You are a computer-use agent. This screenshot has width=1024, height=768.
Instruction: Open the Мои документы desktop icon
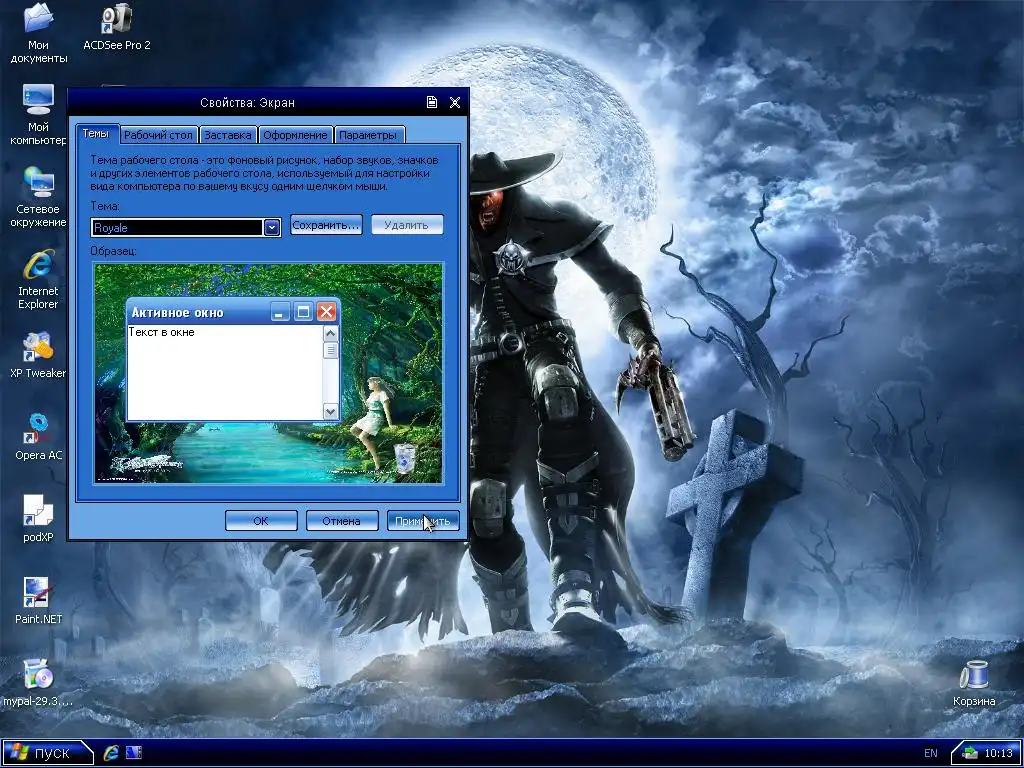click(x=38, y=33)
